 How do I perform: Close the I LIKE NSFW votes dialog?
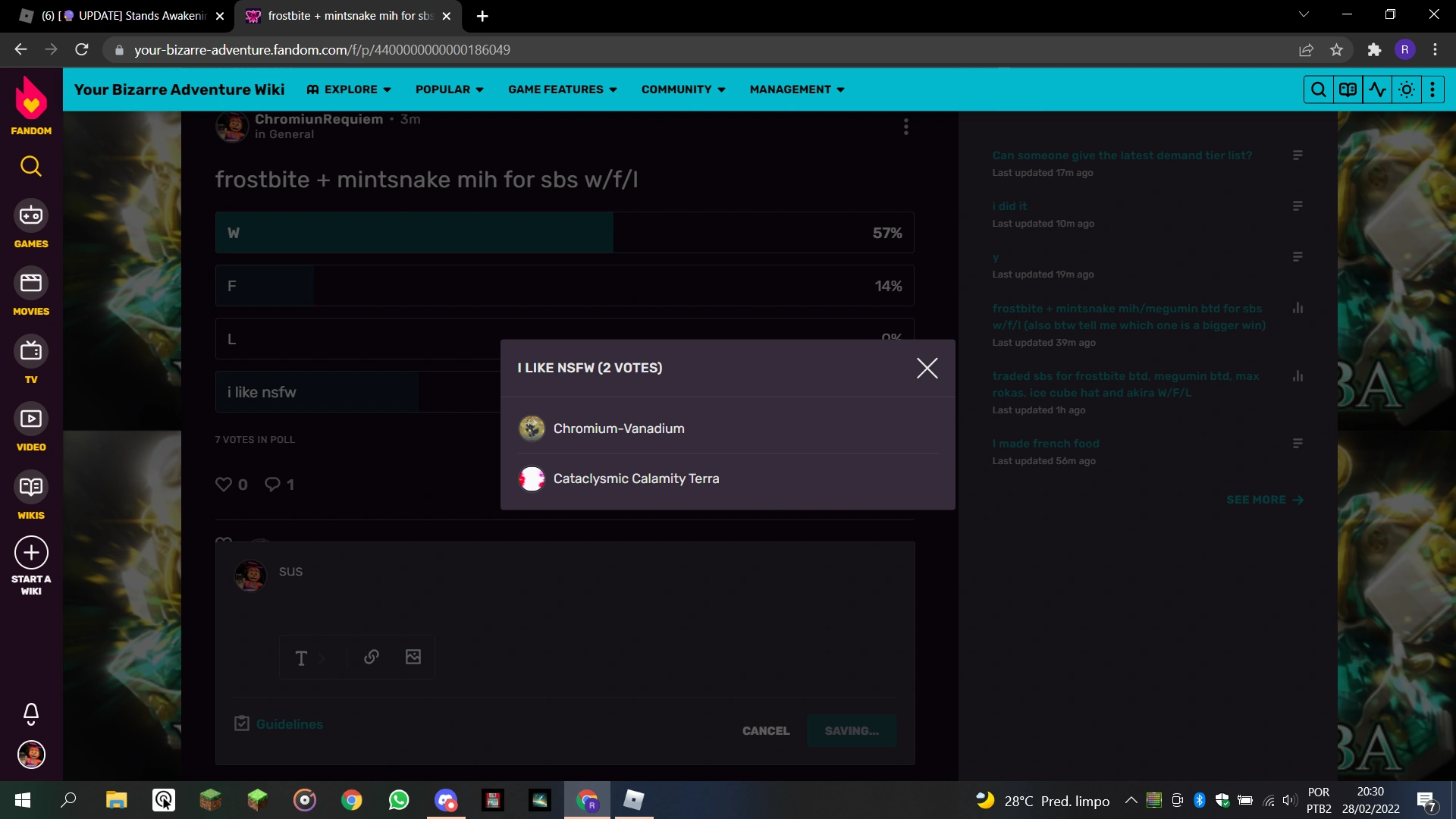[x=927, y=368]
